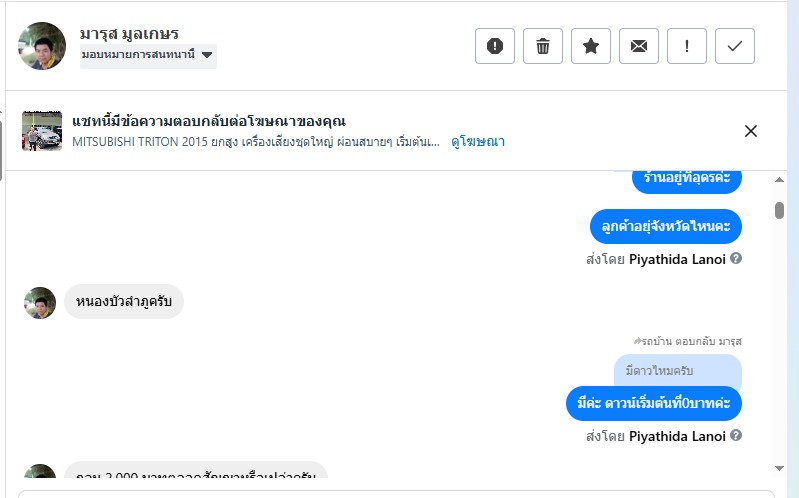Click customer avatar beside หนองบัวลำภูครับ message

tap(40, 302)
